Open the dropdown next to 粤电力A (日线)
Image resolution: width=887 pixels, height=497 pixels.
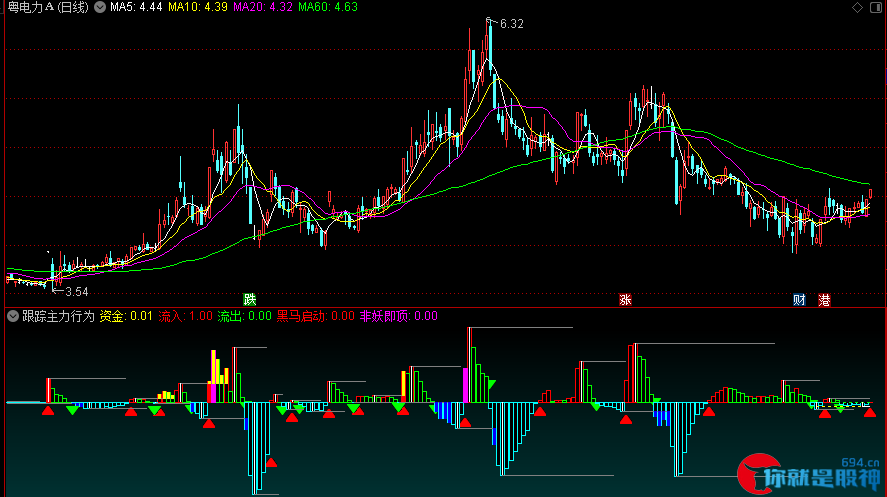click(100, 7)
